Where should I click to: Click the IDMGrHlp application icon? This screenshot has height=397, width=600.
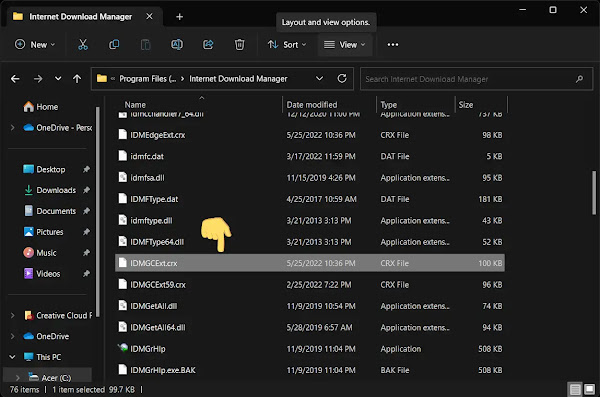pos(122,348)
